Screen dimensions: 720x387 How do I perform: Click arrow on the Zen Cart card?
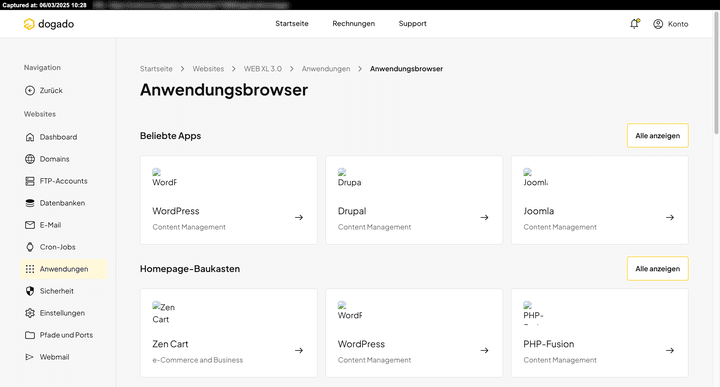(x=299, y=351)
